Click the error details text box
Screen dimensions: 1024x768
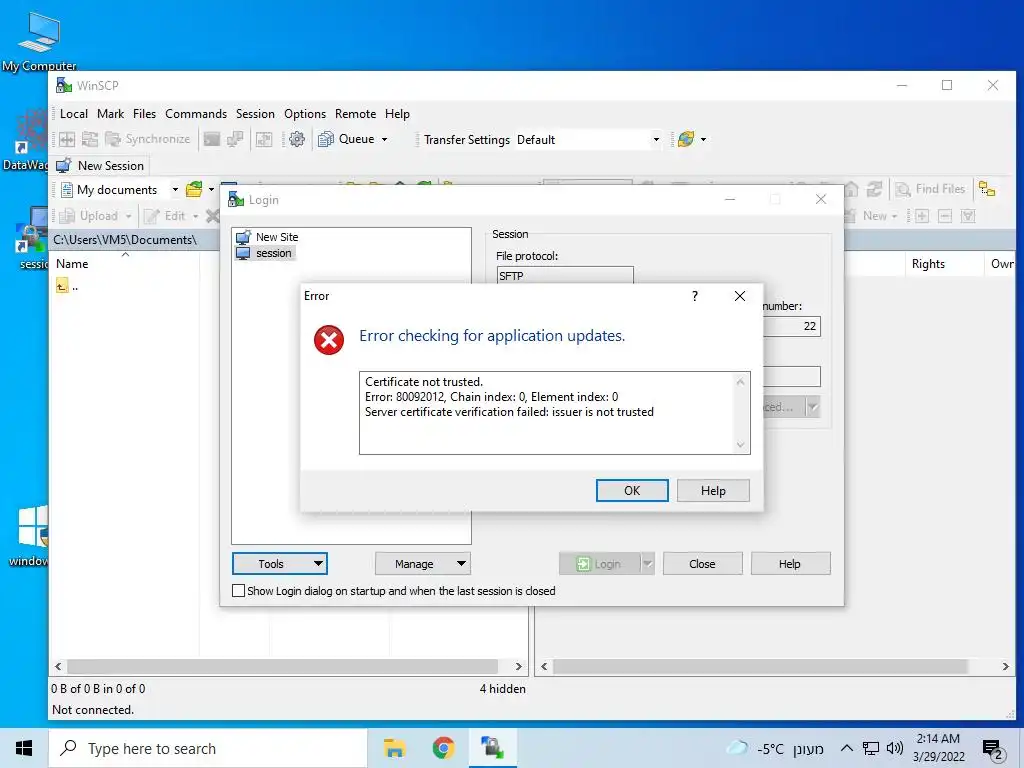554,413
